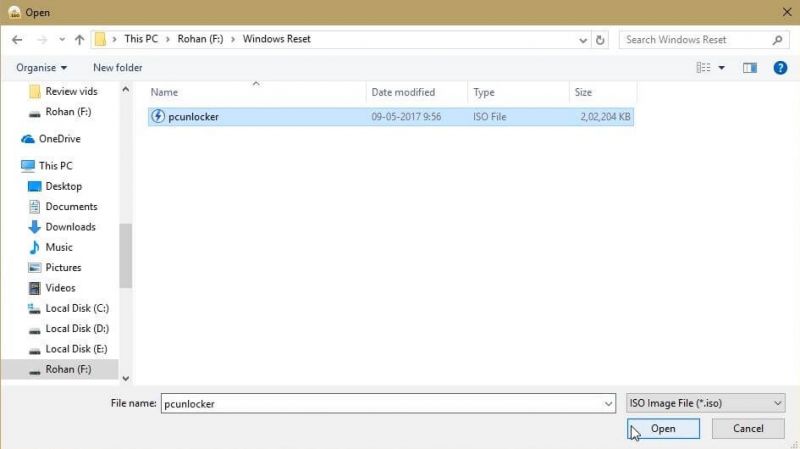Select the pcunlocker ISO file
800x449 pixels.
(391, 117)
